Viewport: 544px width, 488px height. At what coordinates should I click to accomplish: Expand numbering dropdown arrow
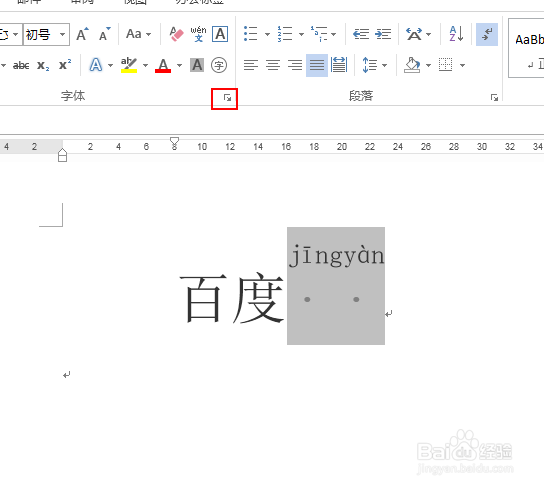tap(301, 34)
